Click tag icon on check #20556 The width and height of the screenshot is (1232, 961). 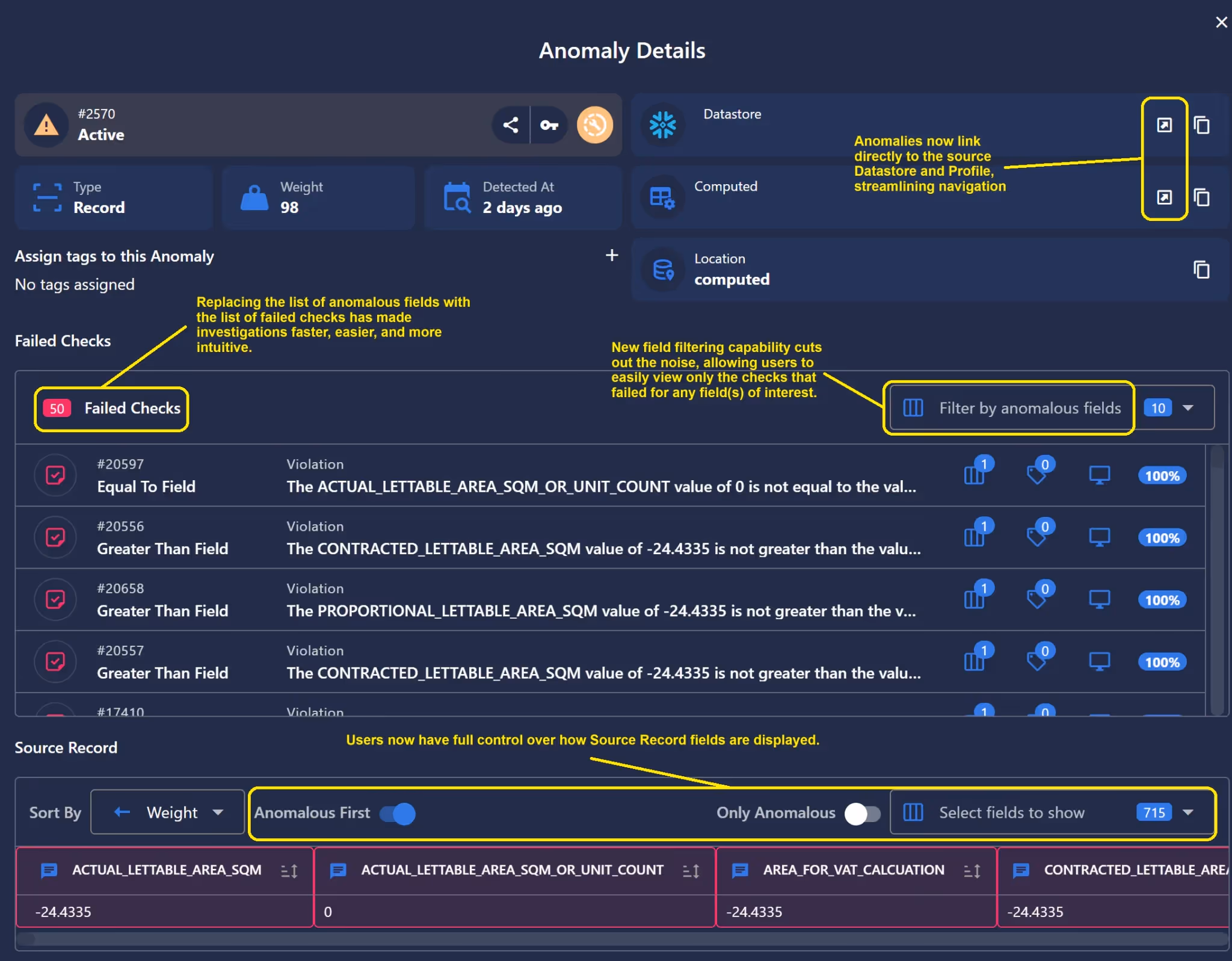tap(1036, 537)
